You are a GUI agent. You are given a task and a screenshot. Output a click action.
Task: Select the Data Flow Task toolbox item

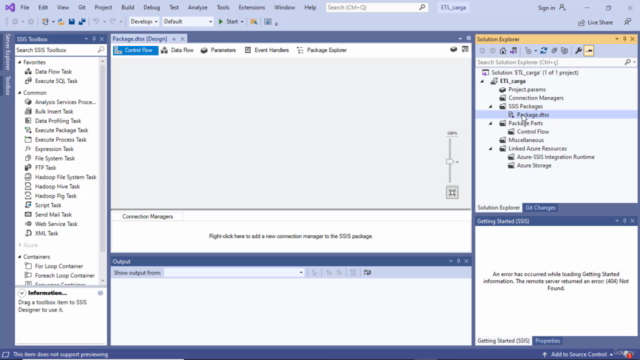pos(53,71)
